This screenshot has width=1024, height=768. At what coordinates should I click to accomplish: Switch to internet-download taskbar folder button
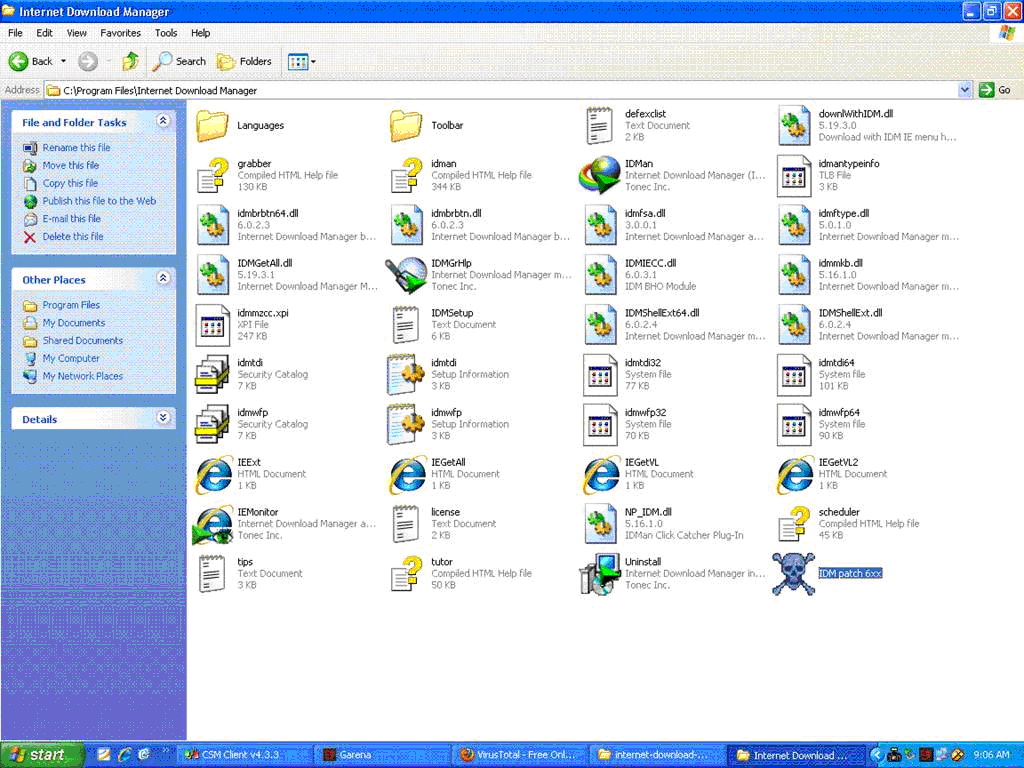pyautogui.click(x=658, y=755)
